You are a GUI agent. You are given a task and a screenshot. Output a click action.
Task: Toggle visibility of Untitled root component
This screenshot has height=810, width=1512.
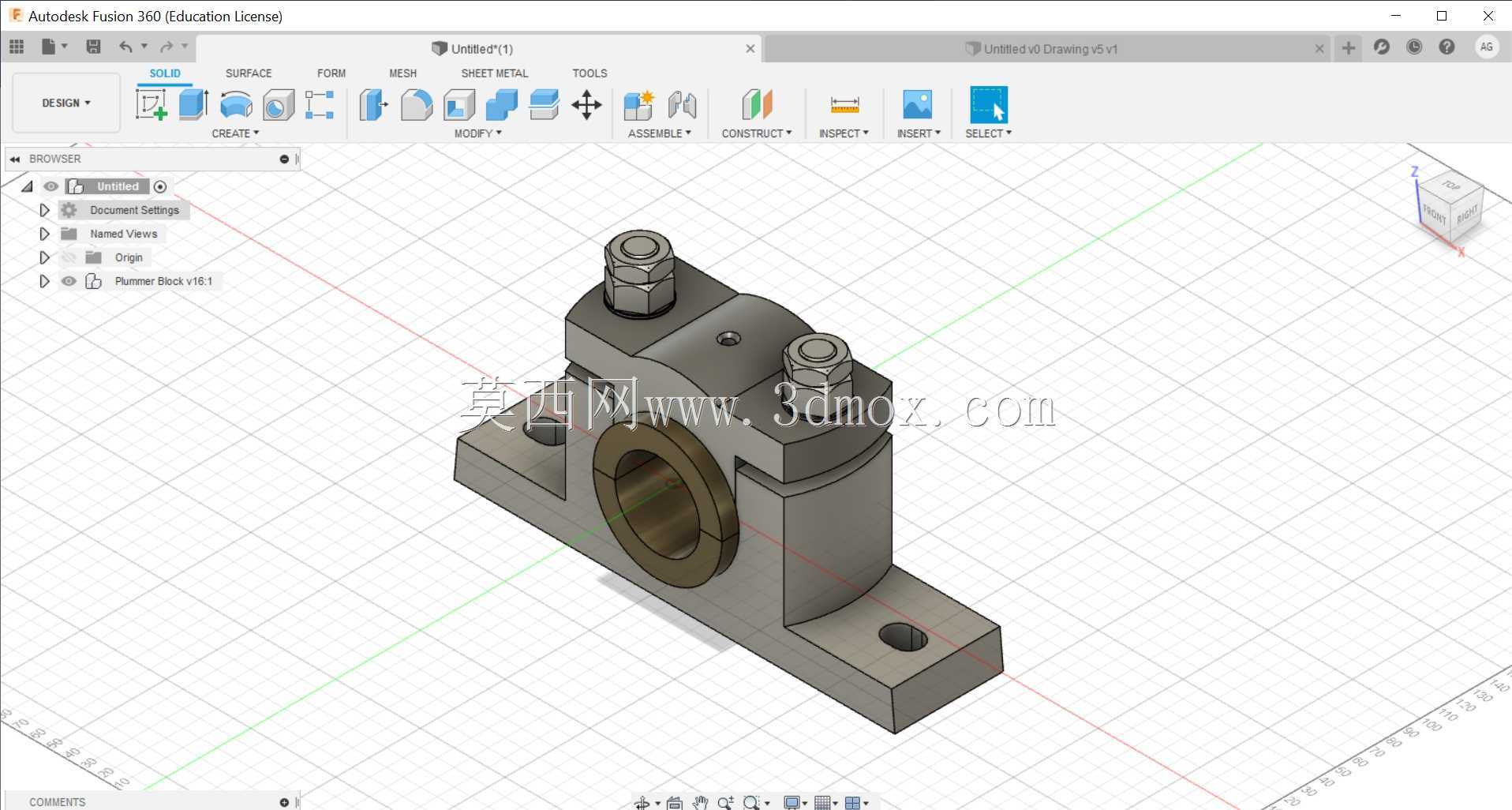[51, 186]
